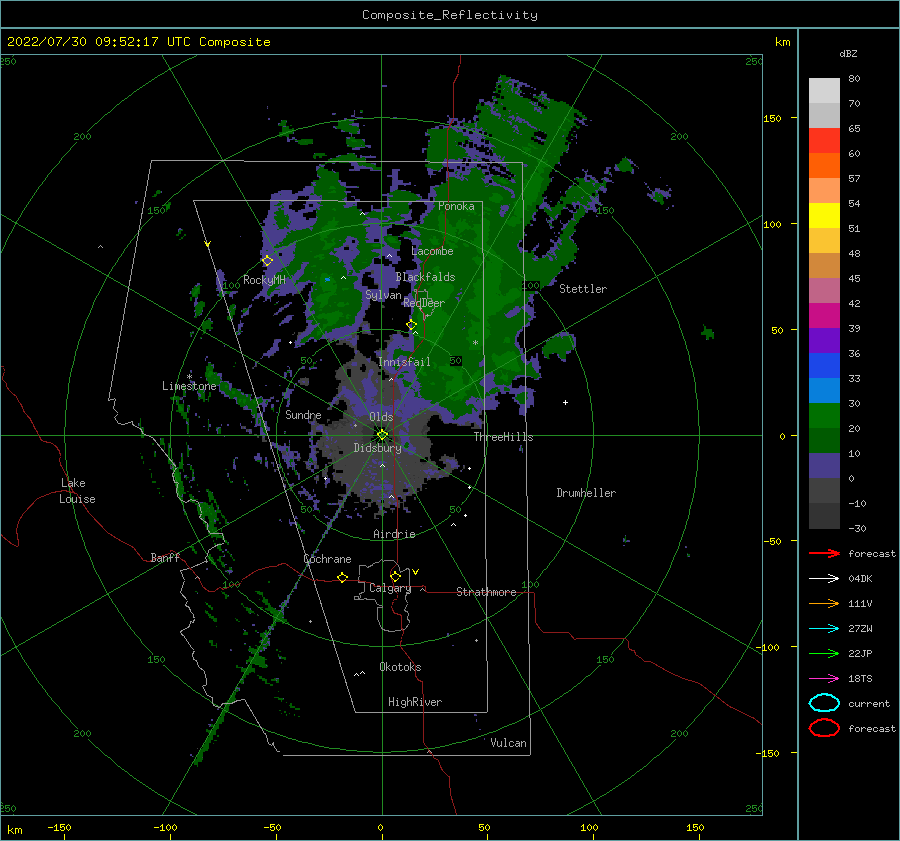Click the RockyMH label
Screen dimensions: 900x841
pos(264,281)
